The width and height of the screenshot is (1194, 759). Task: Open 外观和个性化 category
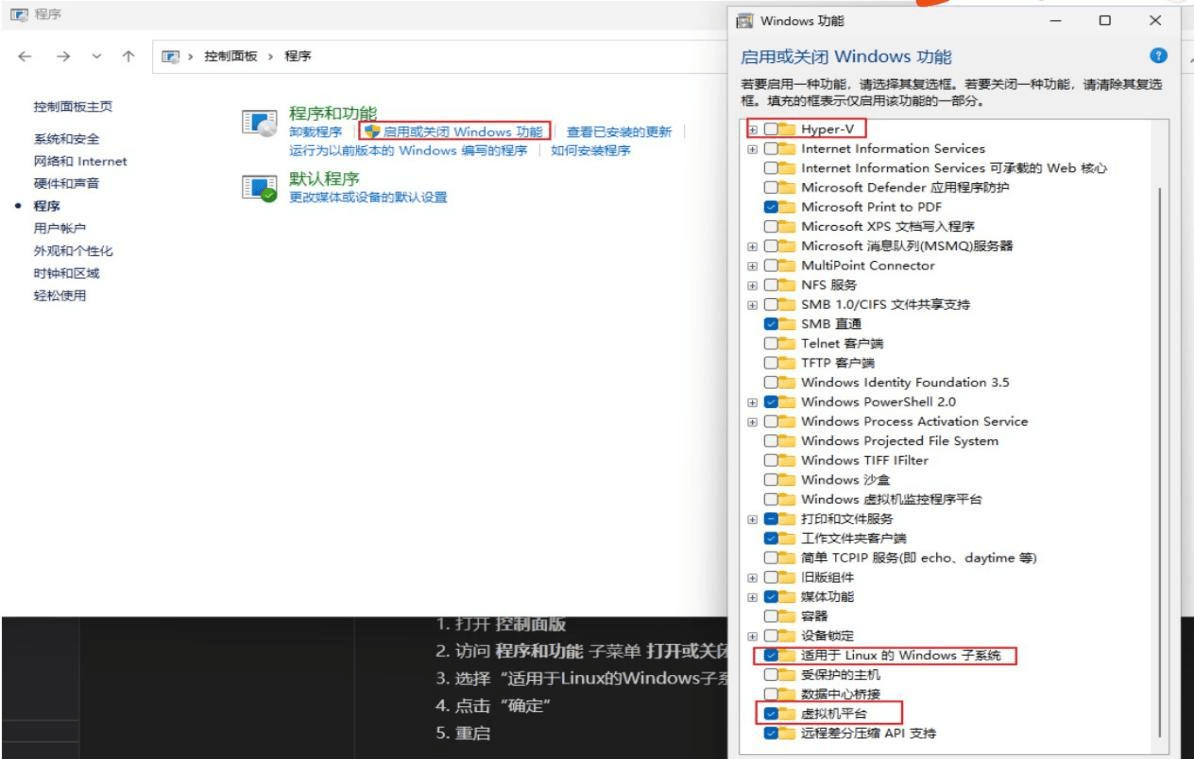pyautogui.click(x=73, y=250)
